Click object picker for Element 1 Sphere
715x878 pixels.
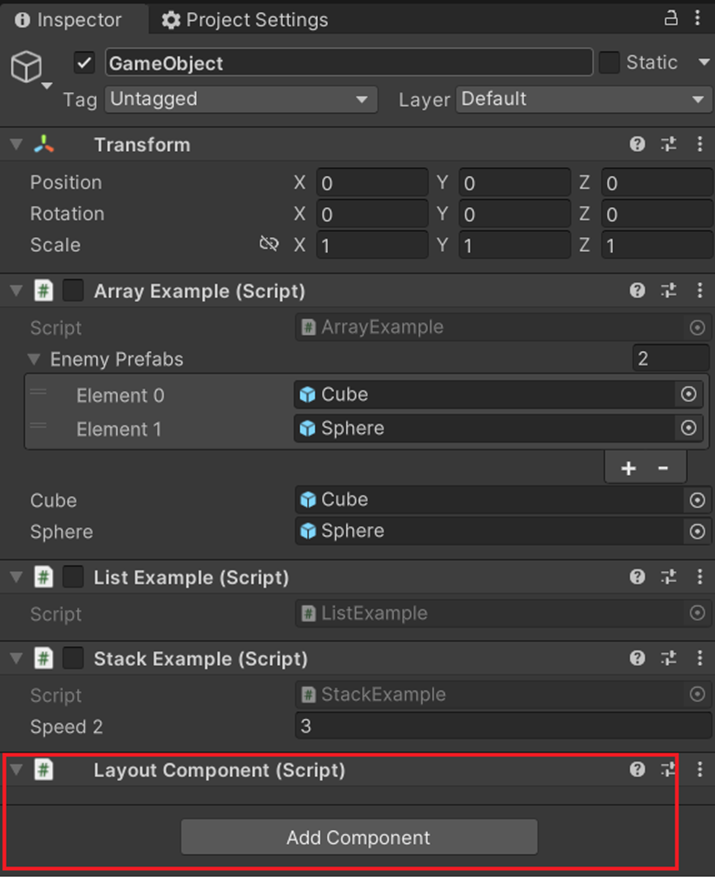[689, 428]
